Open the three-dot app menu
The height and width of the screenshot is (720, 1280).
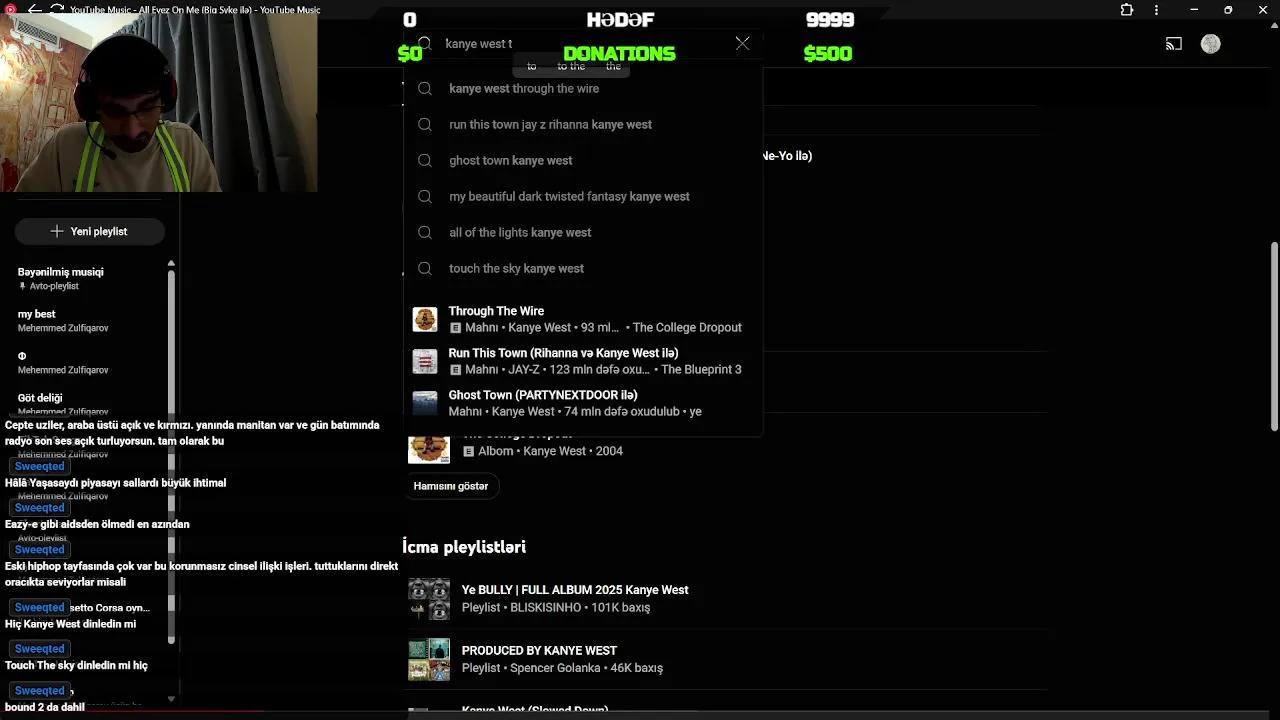(x=1157, y=10)
